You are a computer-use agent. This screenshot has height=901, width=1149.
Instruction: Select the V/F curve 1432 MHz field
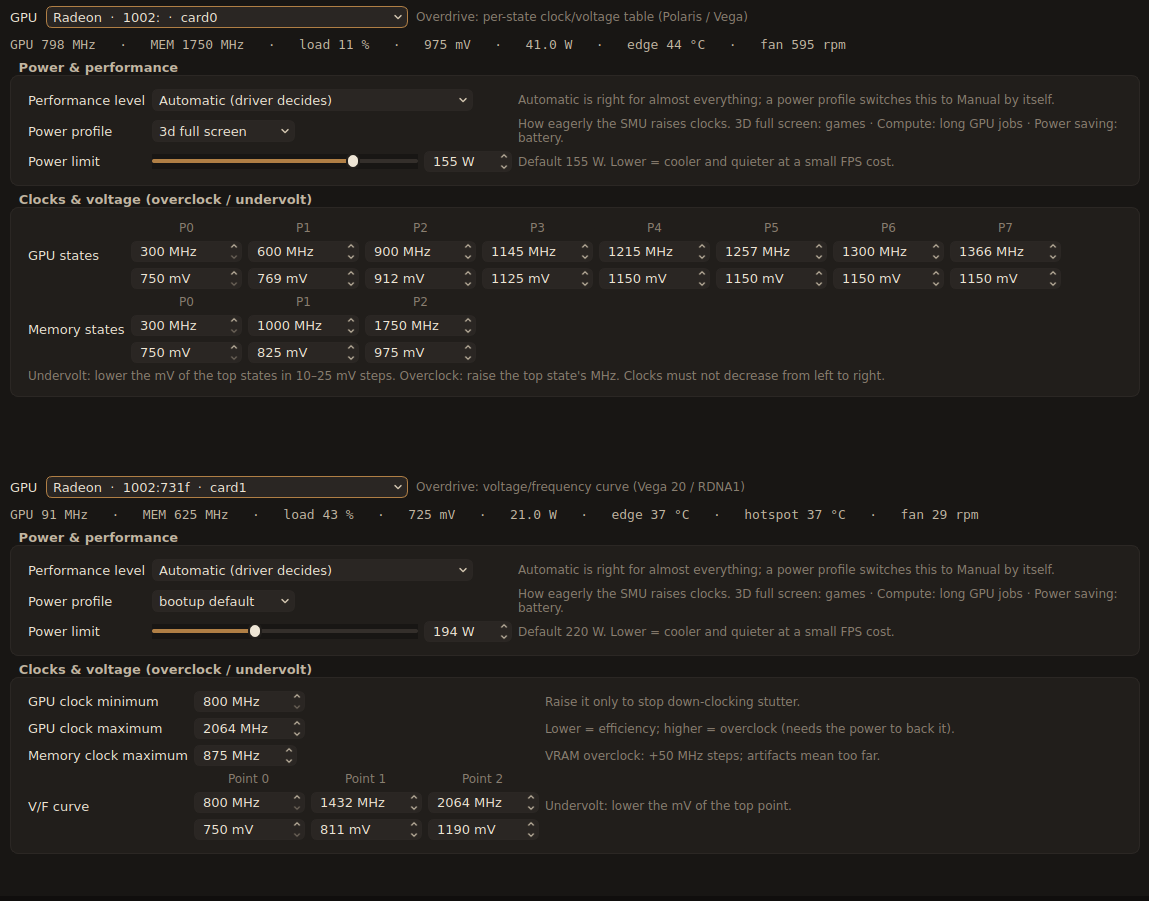[366, 803]
